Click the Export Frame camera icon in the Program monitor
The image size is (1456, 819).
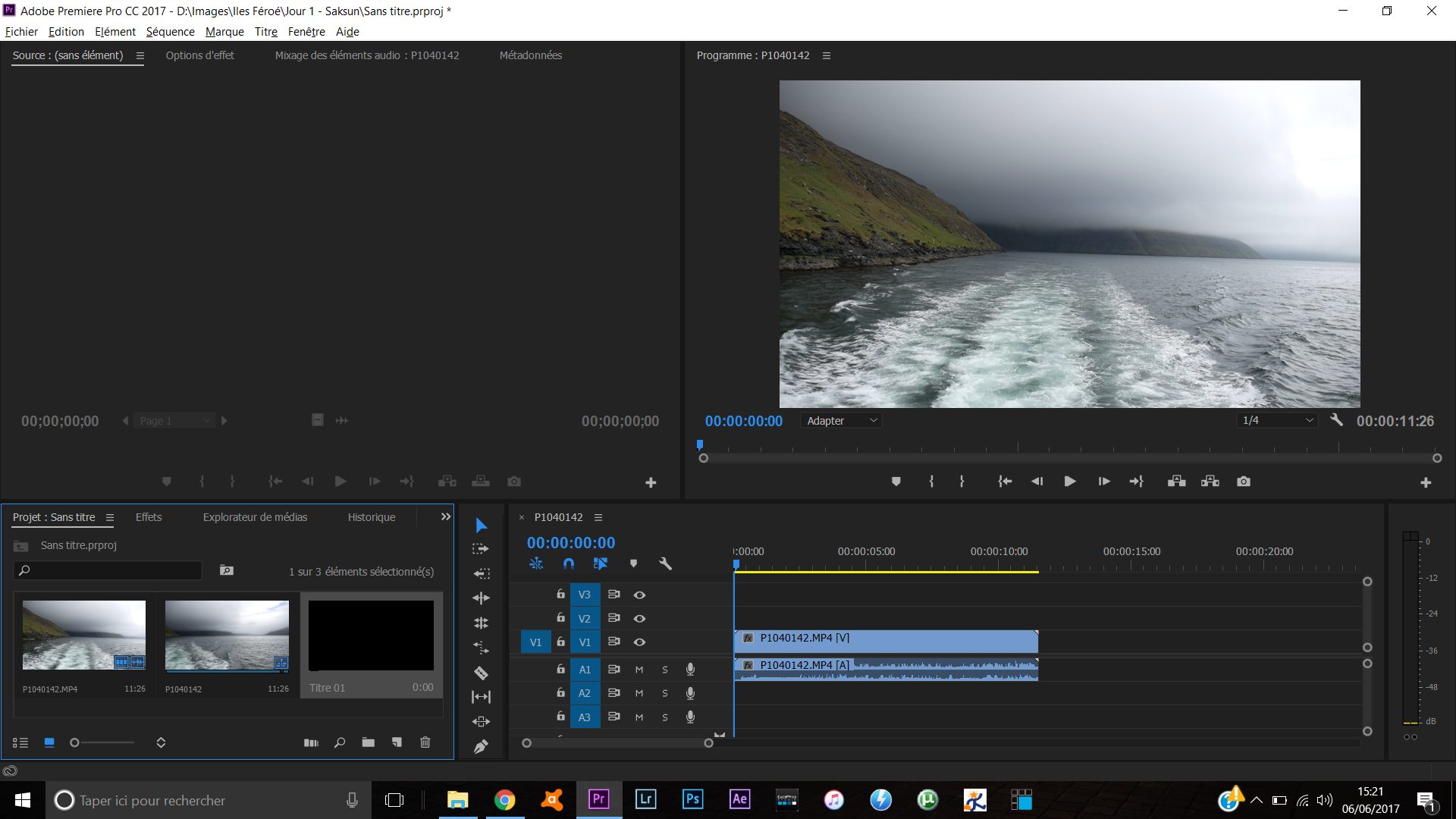(1244, 482)
